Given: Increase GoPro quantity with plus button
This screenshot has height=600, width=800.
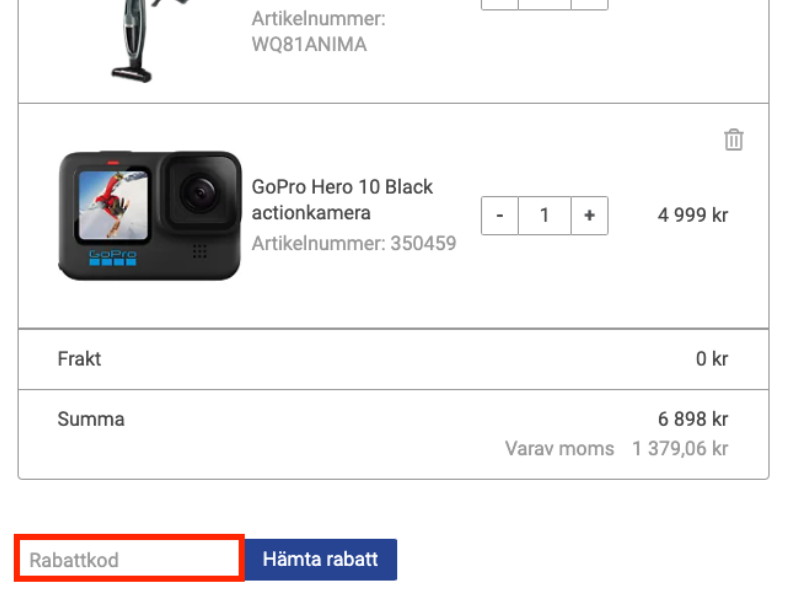Looking at the screenshot, I should click(x=589, y=216).
